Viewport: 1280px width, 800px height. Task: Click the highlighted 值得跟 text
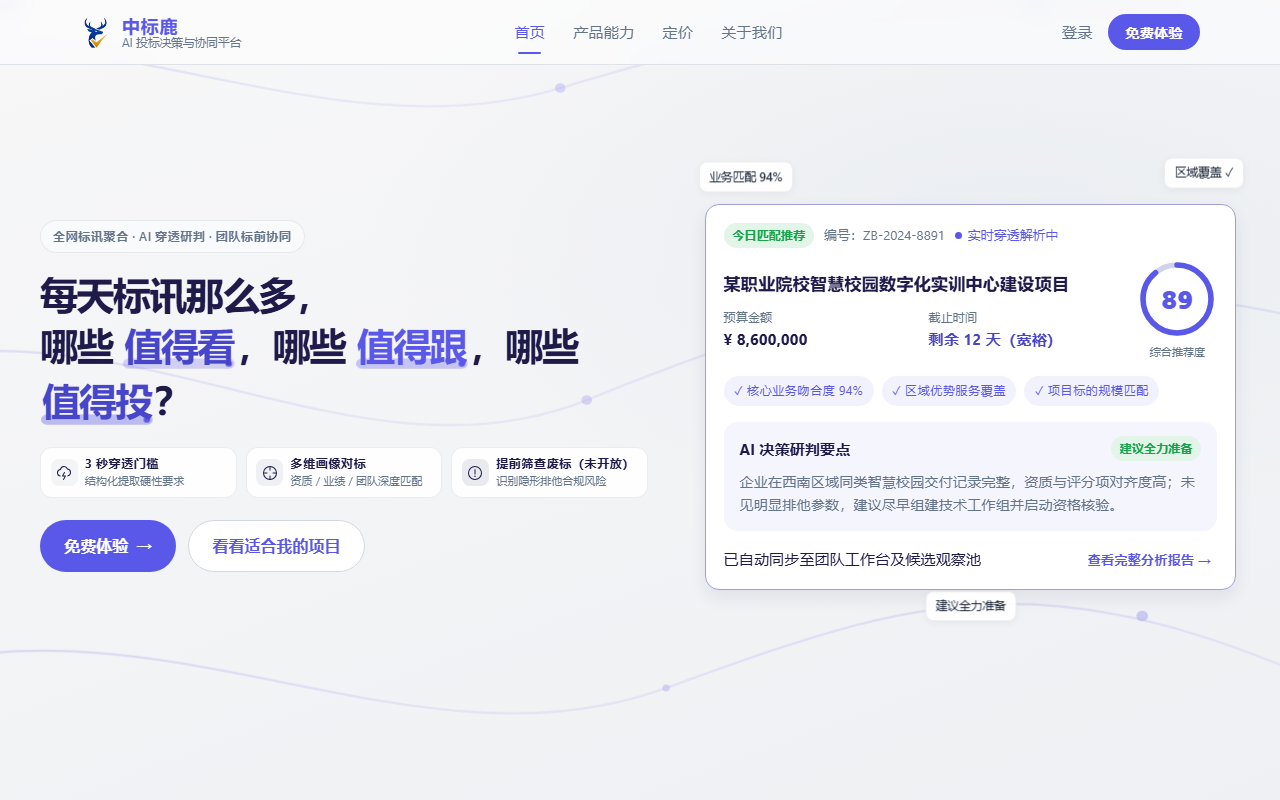pos(412,348)
